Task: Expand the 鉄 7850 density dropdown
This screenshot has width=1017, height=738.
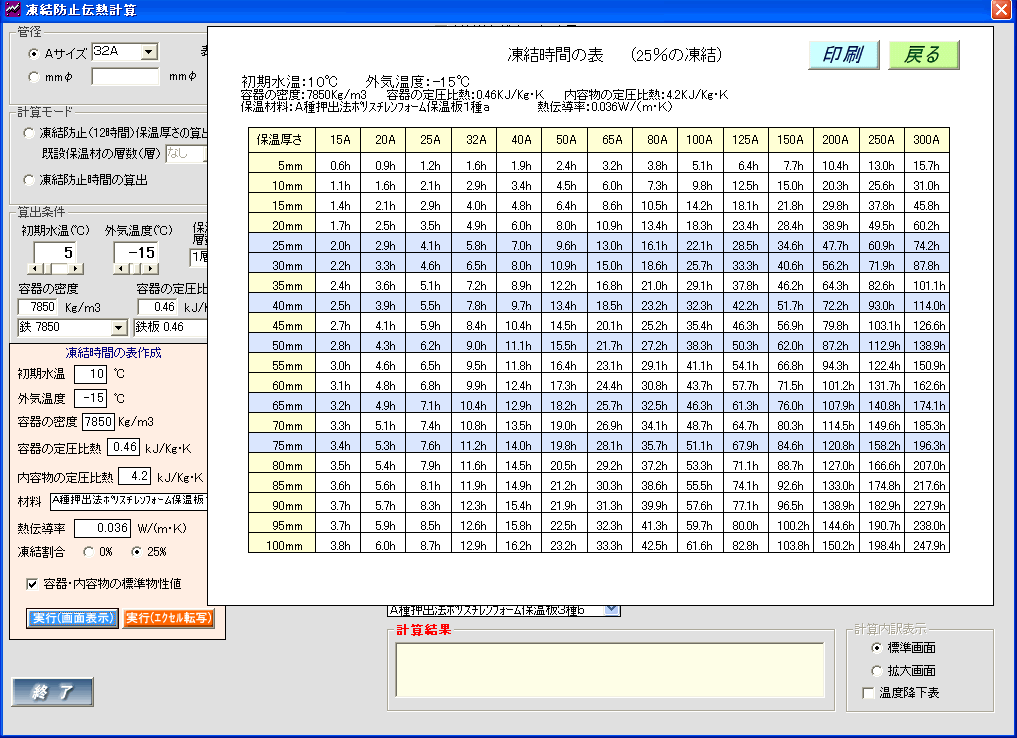Action: tap(118, 327)
